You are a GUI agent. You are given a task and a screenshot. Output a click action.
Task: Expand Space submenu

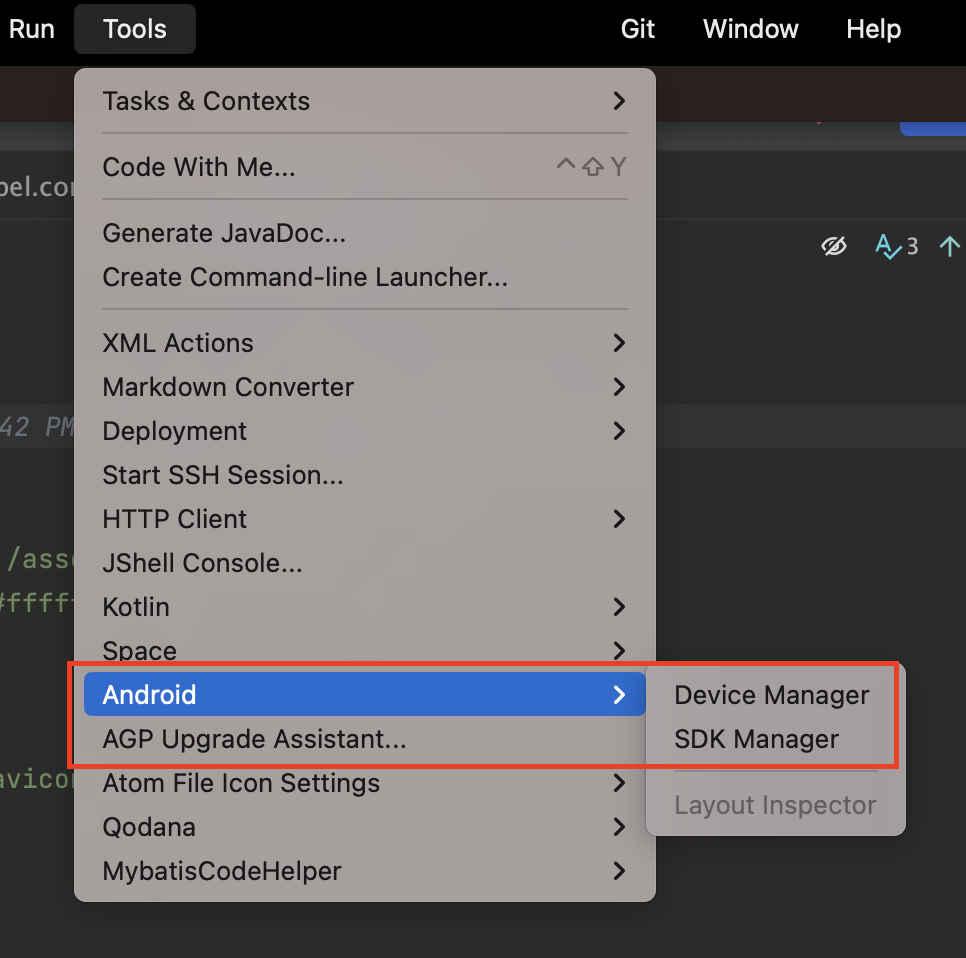(x=365, y=651)
